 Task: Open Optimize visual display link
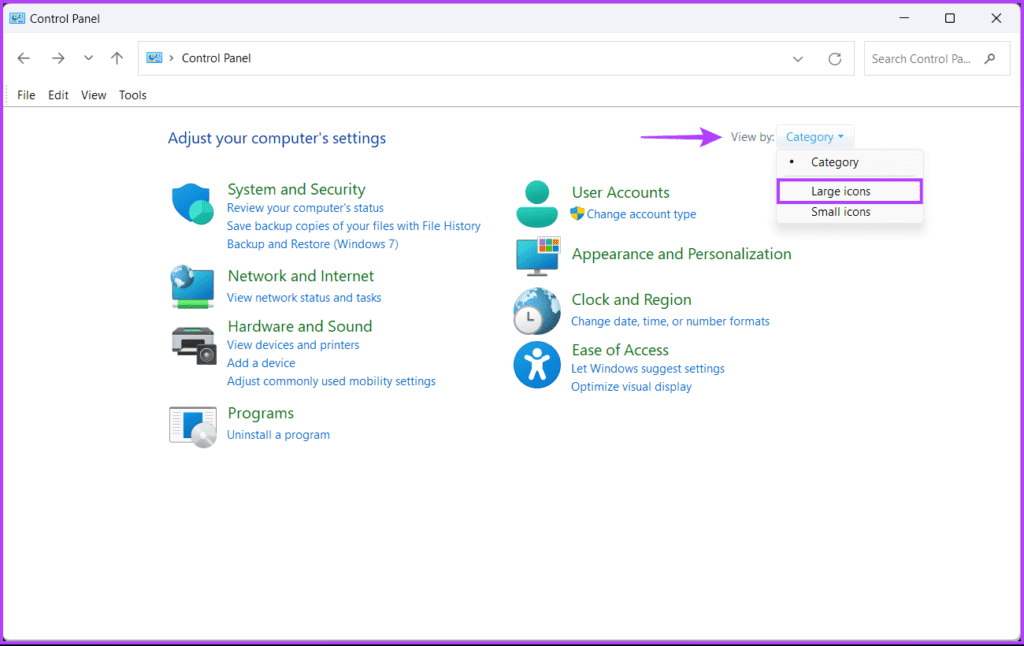631,387
